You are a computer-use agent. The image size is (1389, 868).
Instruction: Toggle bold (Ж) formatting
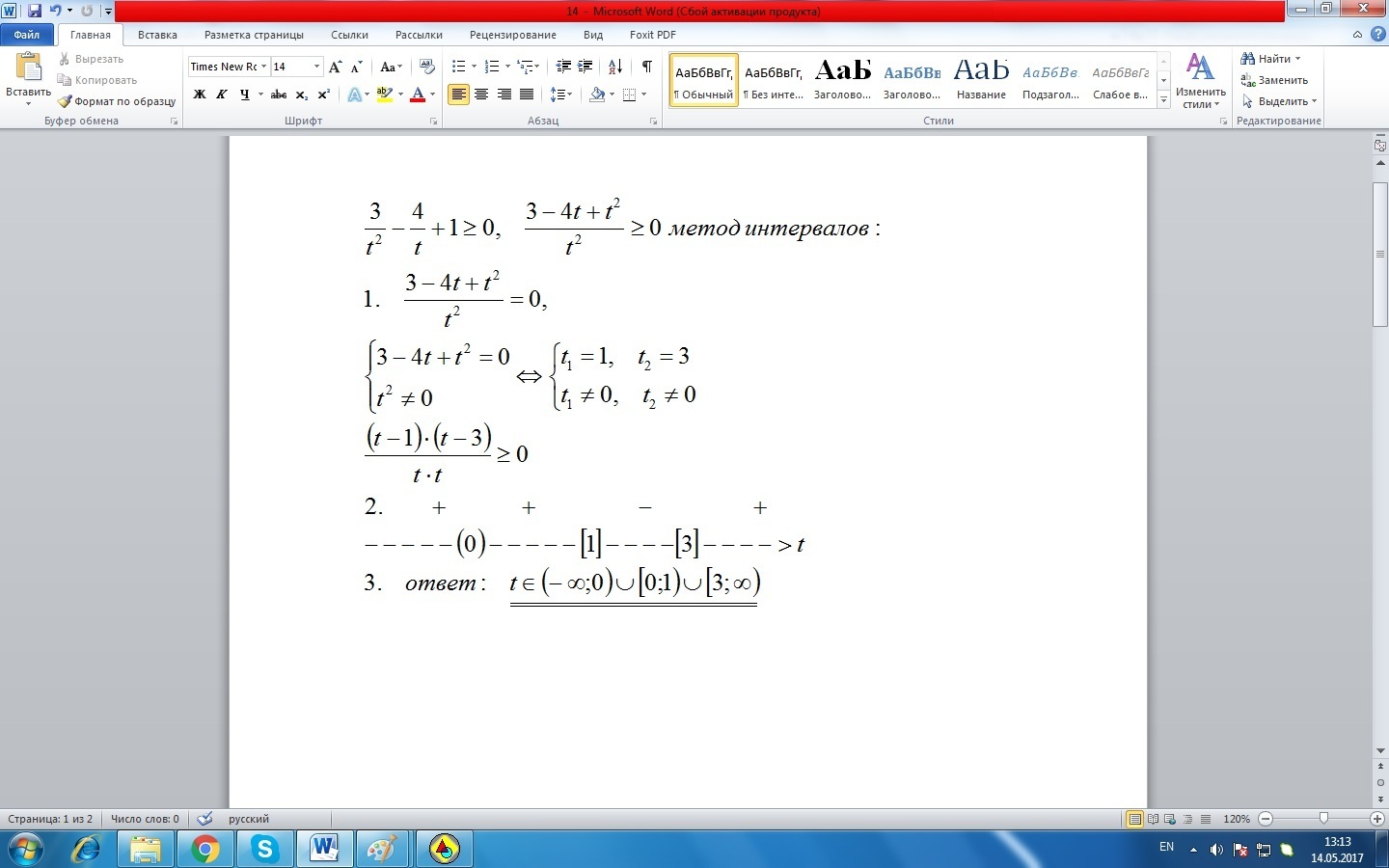click(200, 95)
